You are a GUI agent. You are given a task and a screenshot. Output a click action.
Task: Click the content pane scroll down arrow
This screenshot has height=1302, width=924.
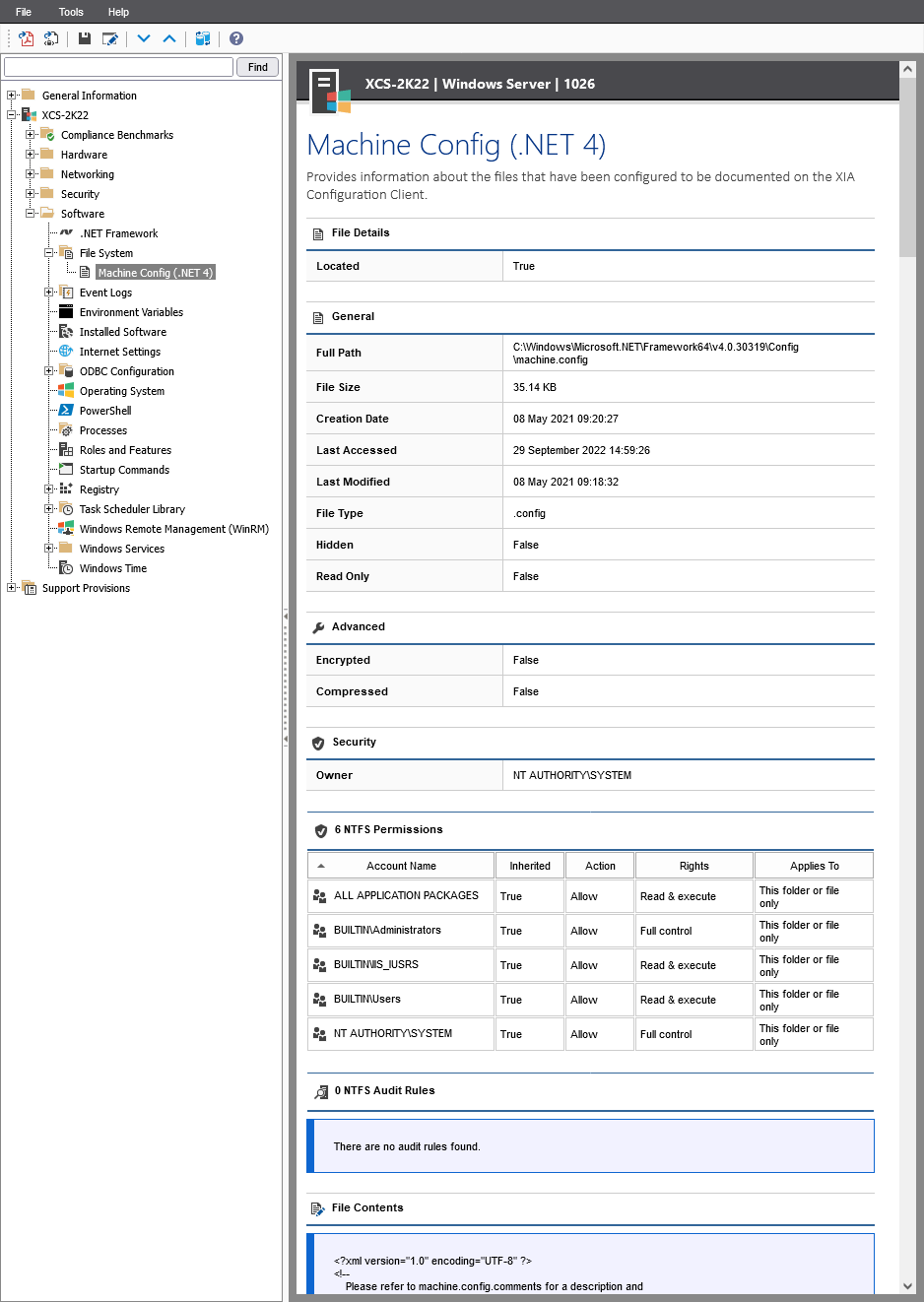point(907,1285)
